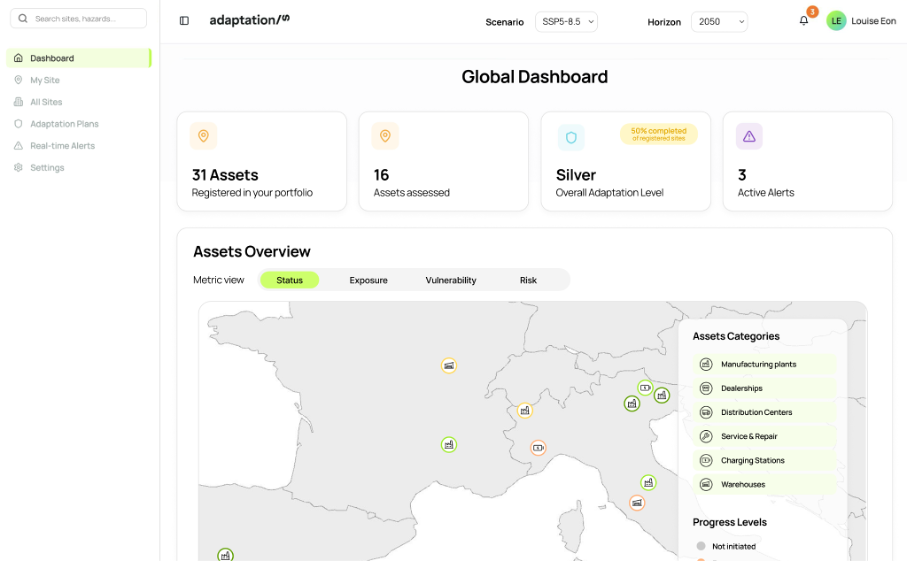Open Real-time Alerts page
The height and width of the screenshot is (562, 908).
[x=62, y=146]
